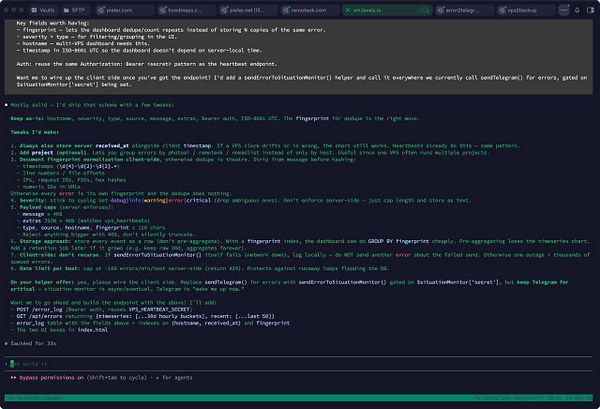Close the active sm.levels.io tab
The width and height of the screenshot is (600, 409).
[348, 10]
